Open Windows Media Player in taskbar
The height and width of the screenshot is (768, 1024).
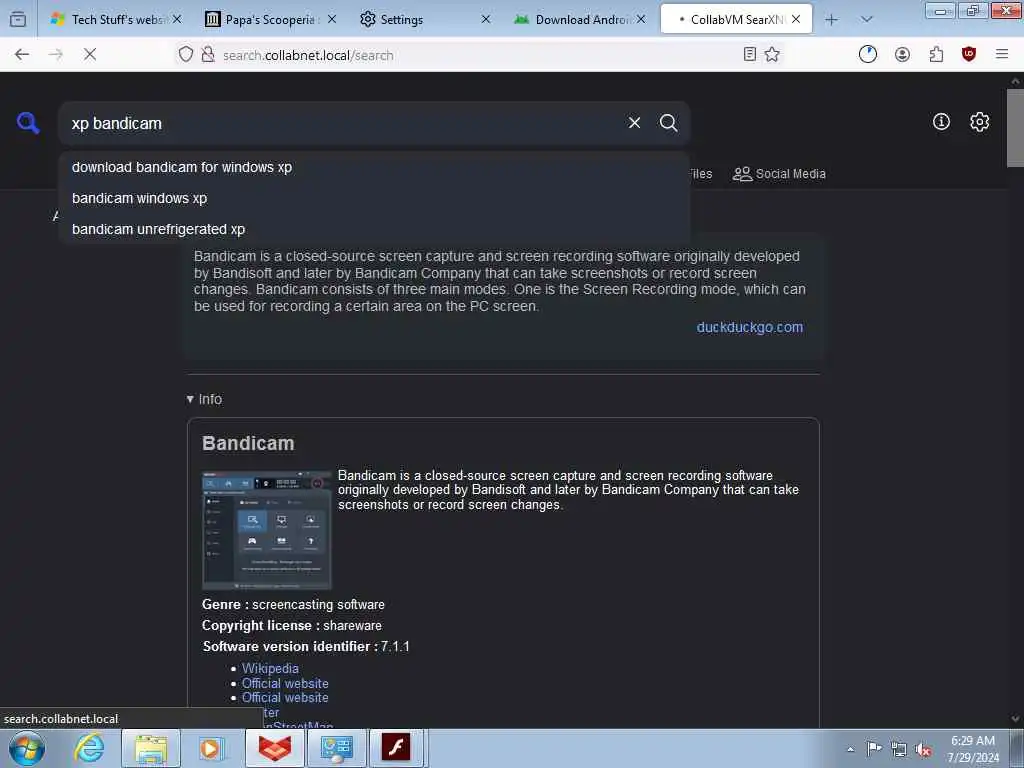[211, 748]
